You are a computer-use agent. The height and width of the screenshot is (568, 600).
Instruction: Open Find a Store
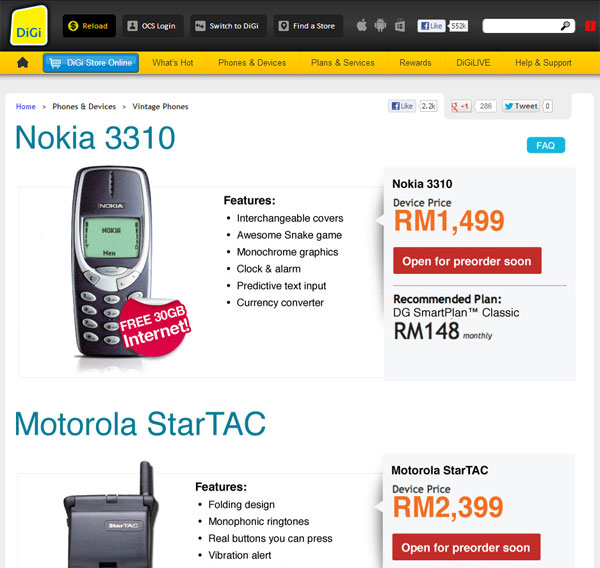click(x=307, y=26)
